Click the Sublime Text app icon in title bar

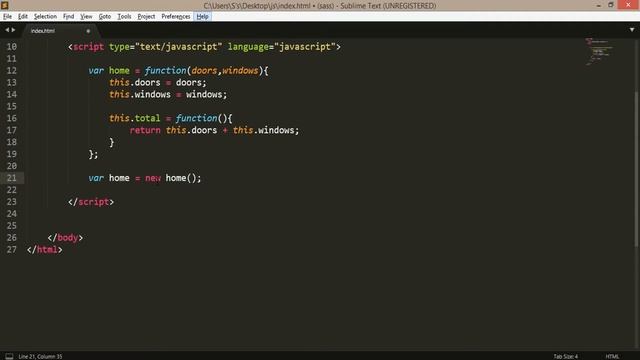4,5
